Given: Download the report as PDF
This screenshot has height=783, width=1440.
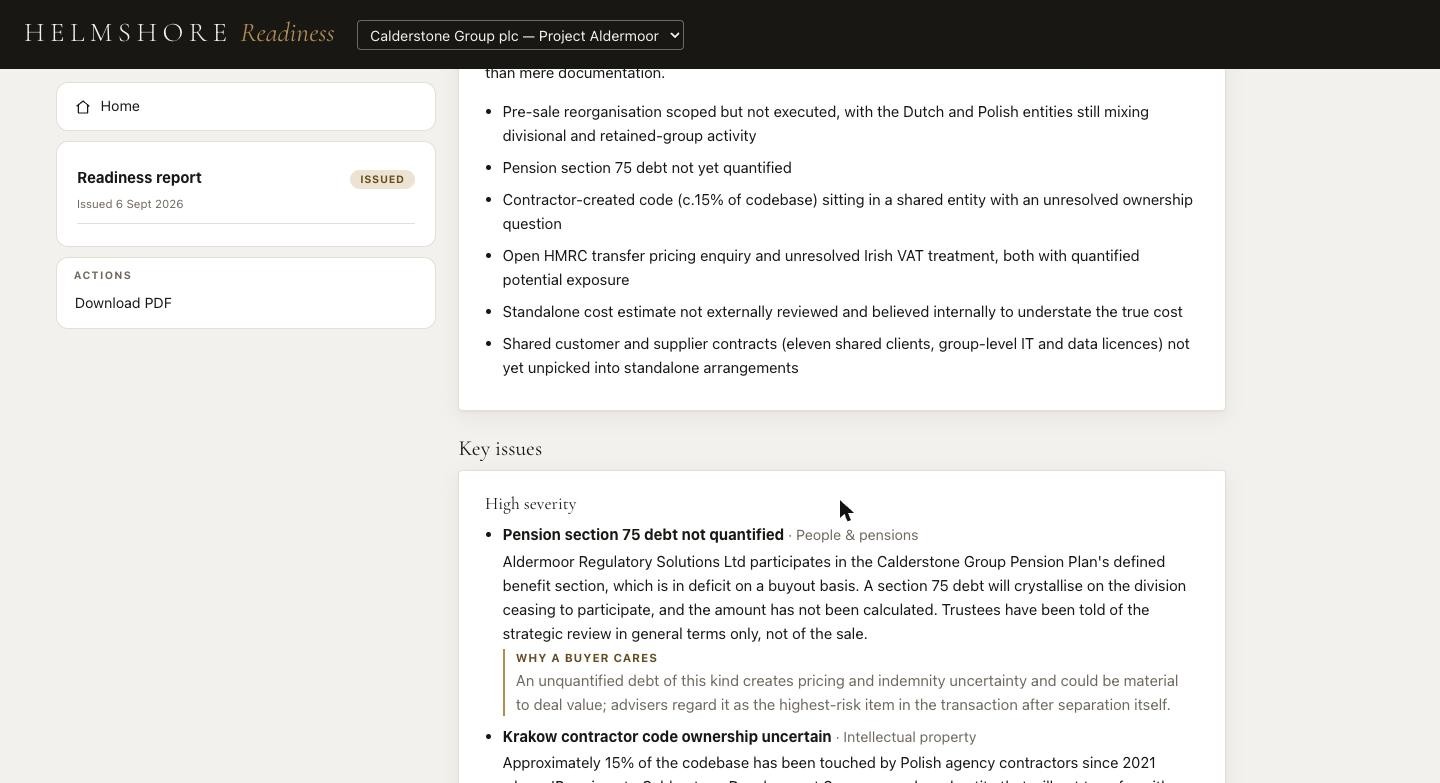Looking at the screenshot, I should click(123, 303).
